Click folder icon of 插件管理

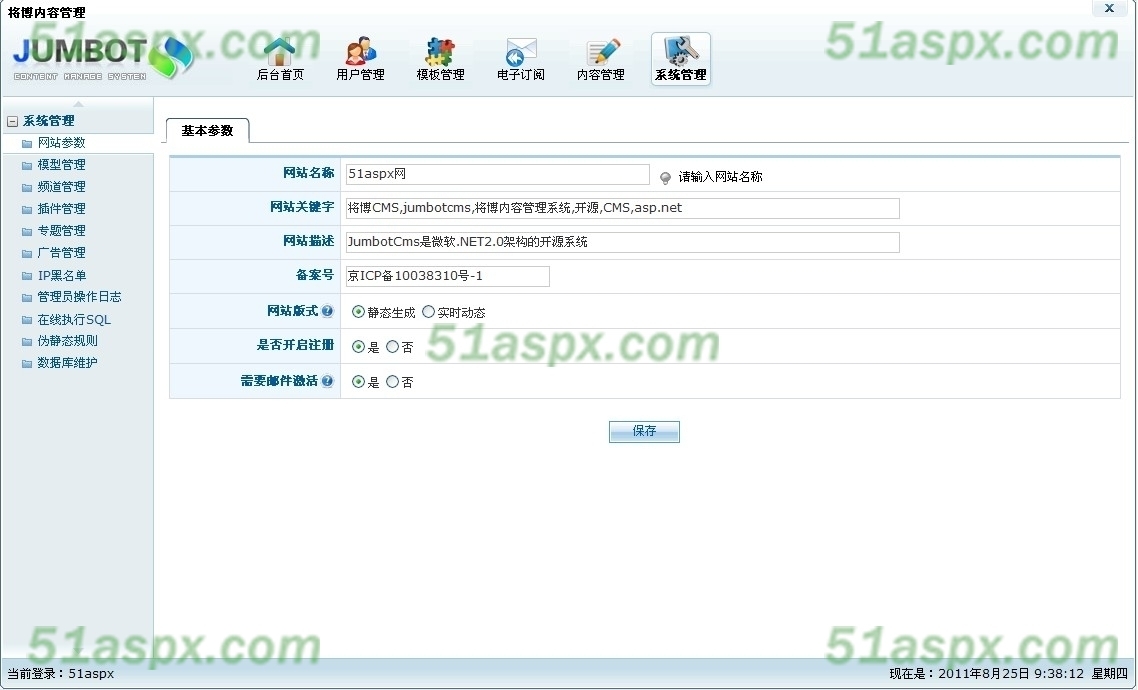pos(27,210)
